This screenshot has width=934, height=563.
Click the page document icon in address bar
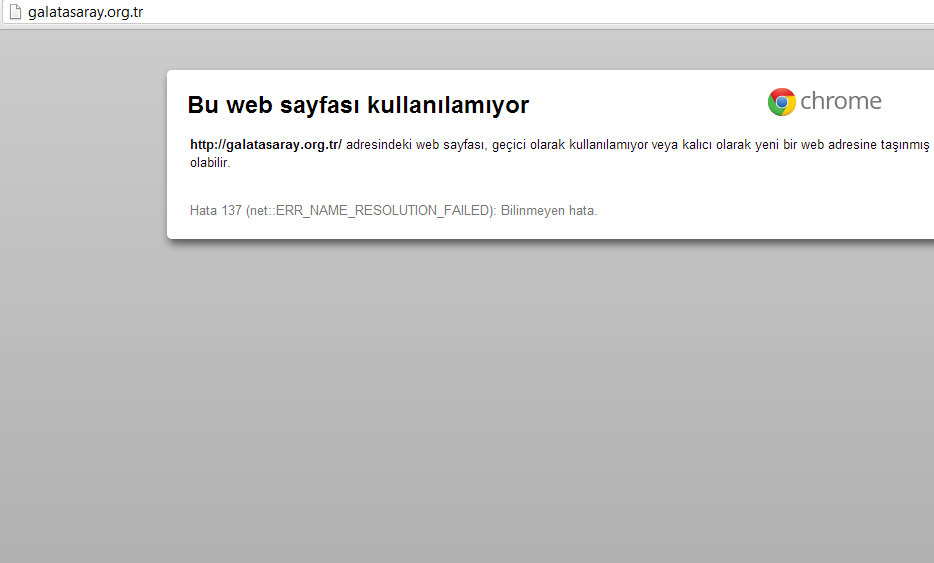14,12
